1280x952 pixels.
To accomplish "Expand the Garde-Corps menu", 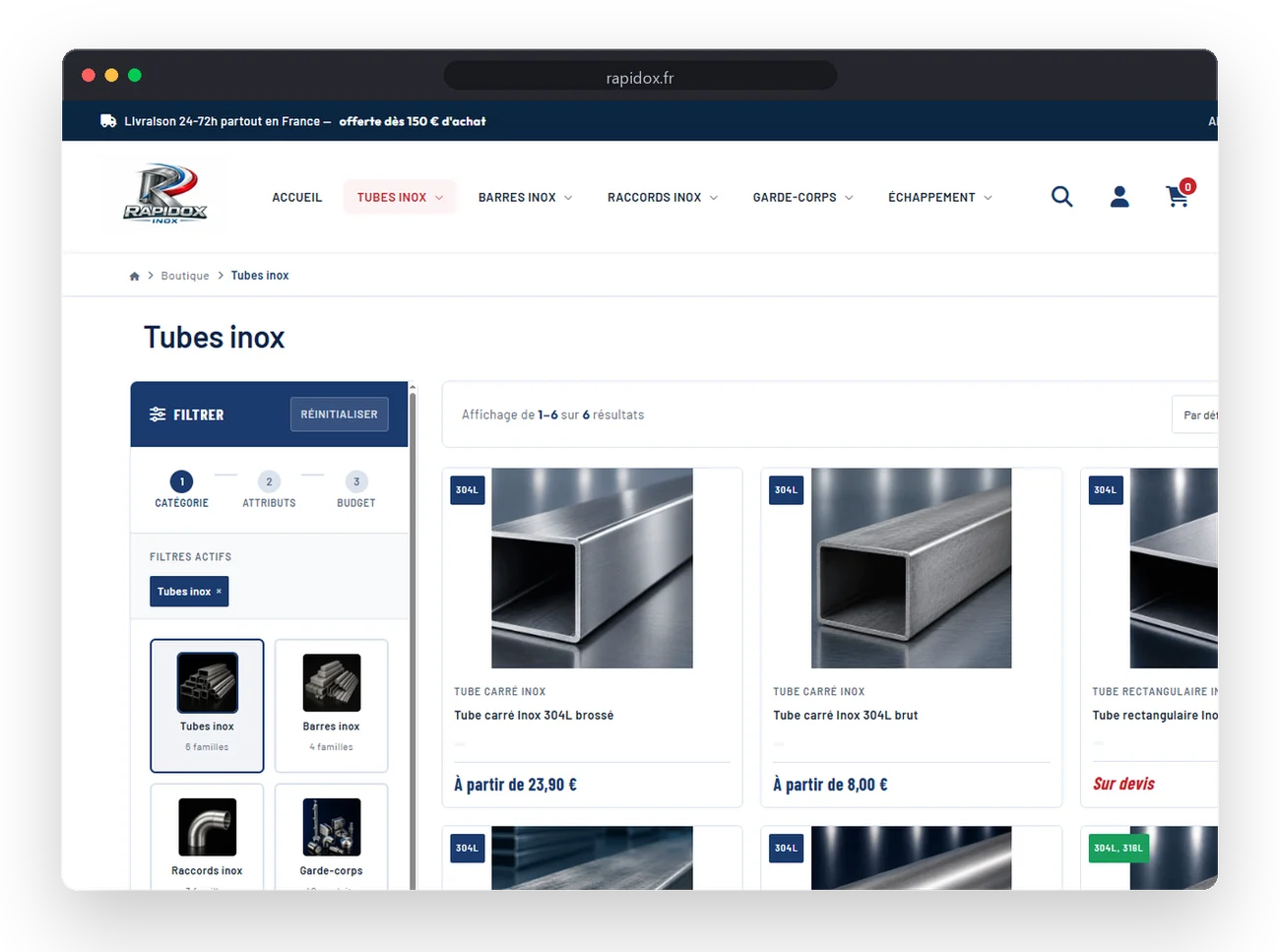I will [x=802, y=197].
